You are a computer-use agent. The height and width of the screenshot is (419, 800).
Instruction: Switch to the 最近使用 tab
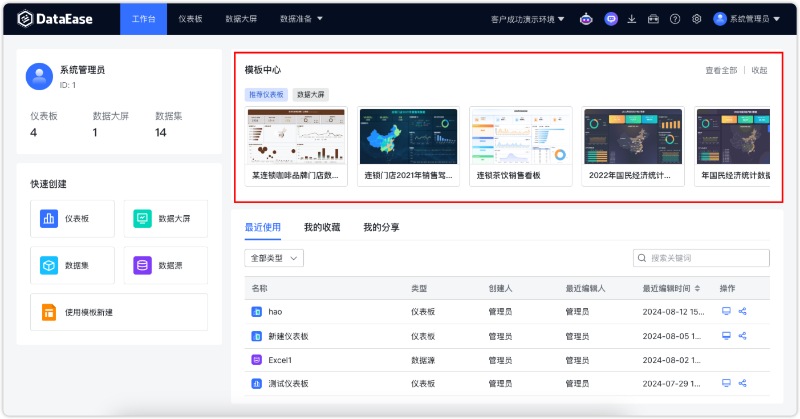pyautogui.click(x=263, y=227)
